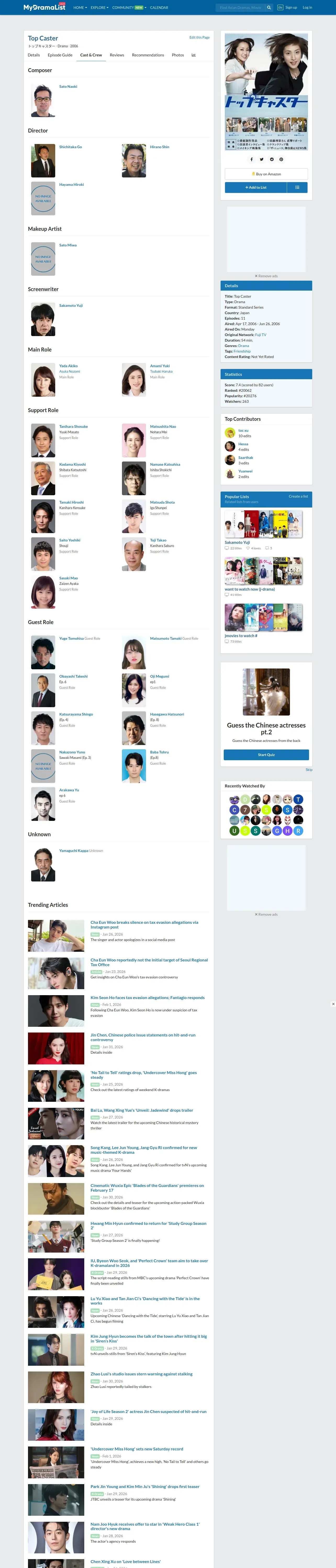Share the page on Reddit
Viewport: 336px width, 1568px height.
coord(271,159)
